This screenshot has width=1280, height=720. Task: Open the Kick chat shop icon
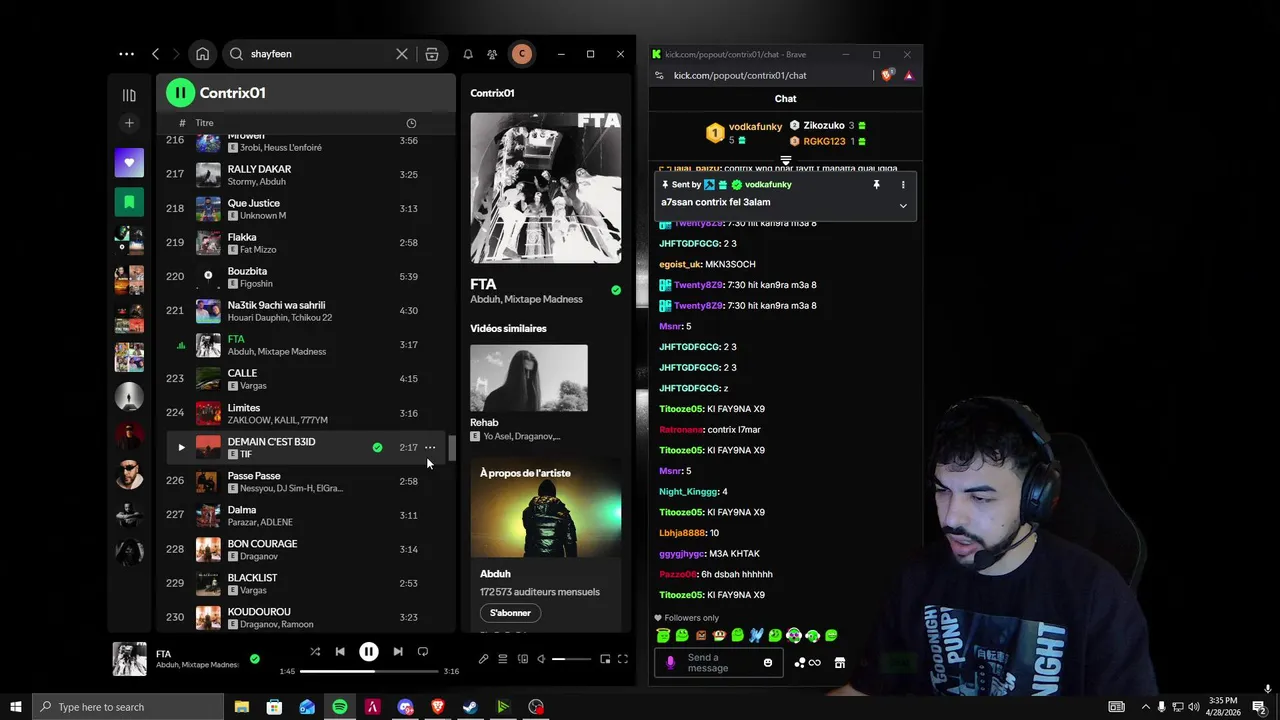pyautogui.click(x=840, y=663)
